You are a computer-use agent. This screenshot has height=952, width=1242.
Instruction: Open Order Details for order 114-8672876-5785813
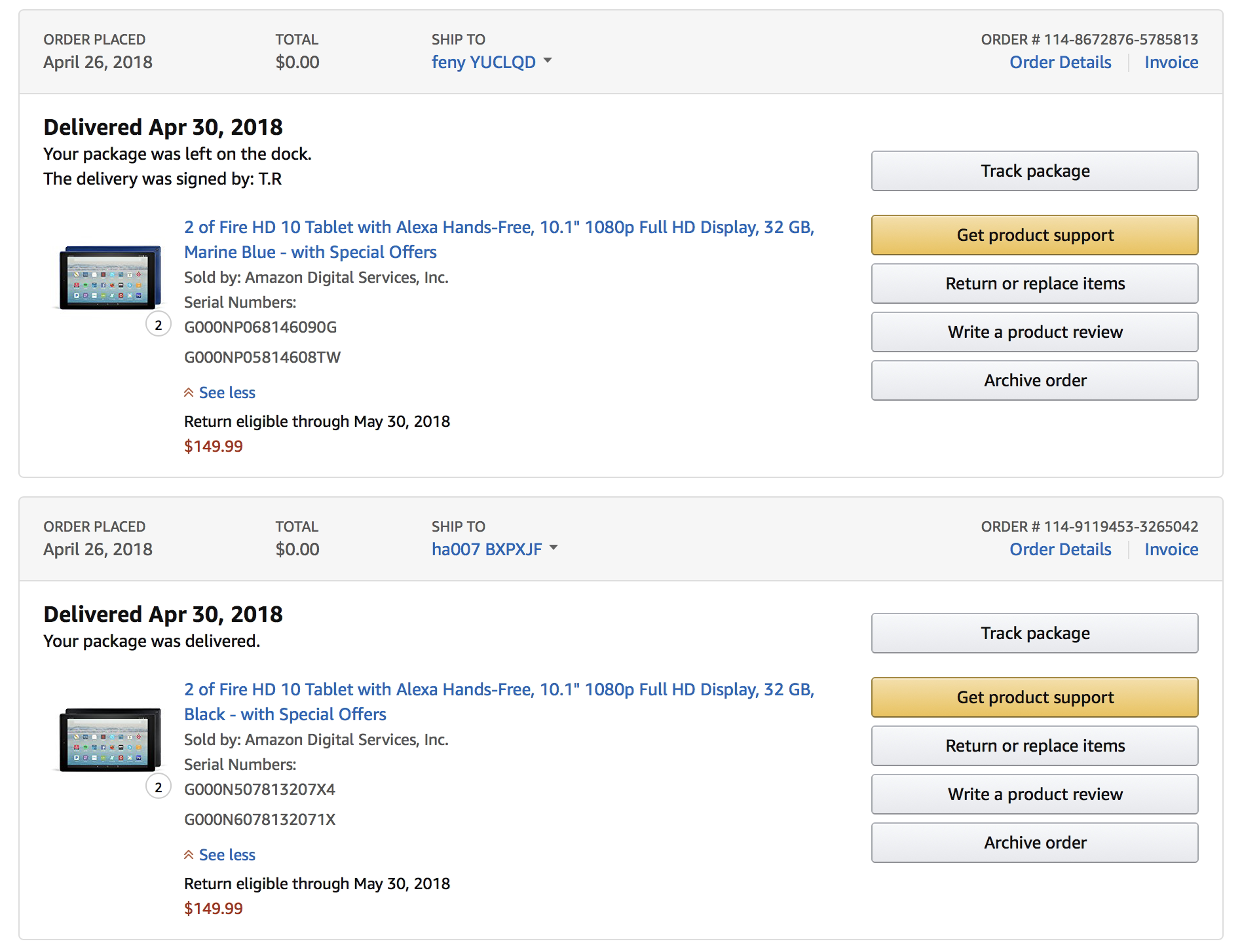point(1060,62)
